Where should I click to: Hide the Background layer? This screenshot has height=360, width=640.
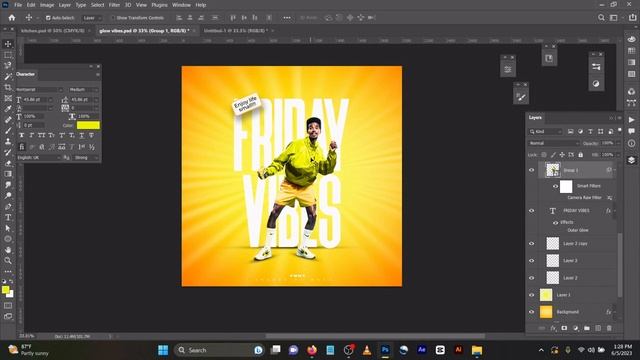tap(531, 312)
